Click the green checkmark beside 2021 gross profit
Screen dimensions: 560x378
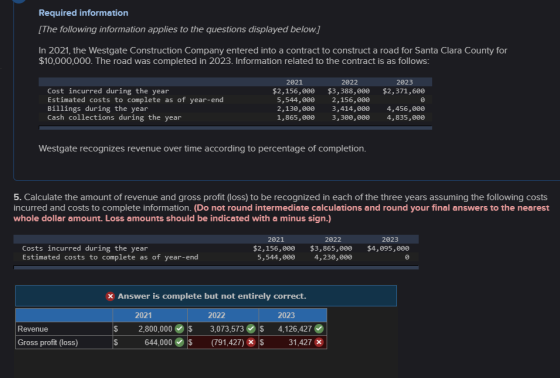tap(180, 342)
